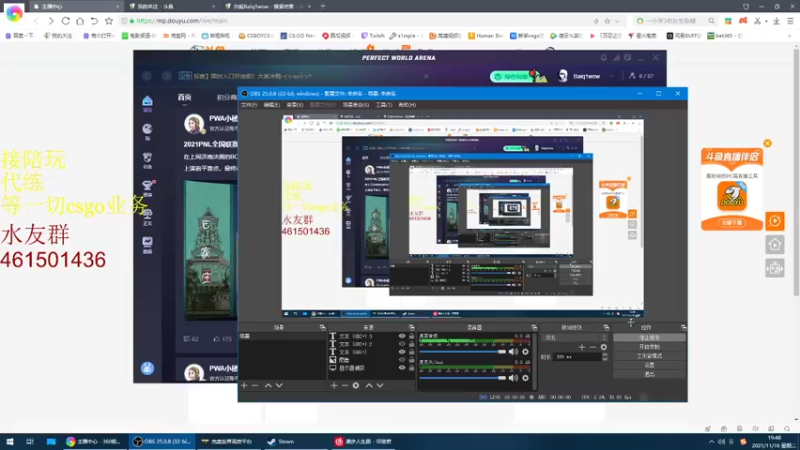800x450 pixels.
Task: Remove selected source with minus button
Action: (344, 385)
